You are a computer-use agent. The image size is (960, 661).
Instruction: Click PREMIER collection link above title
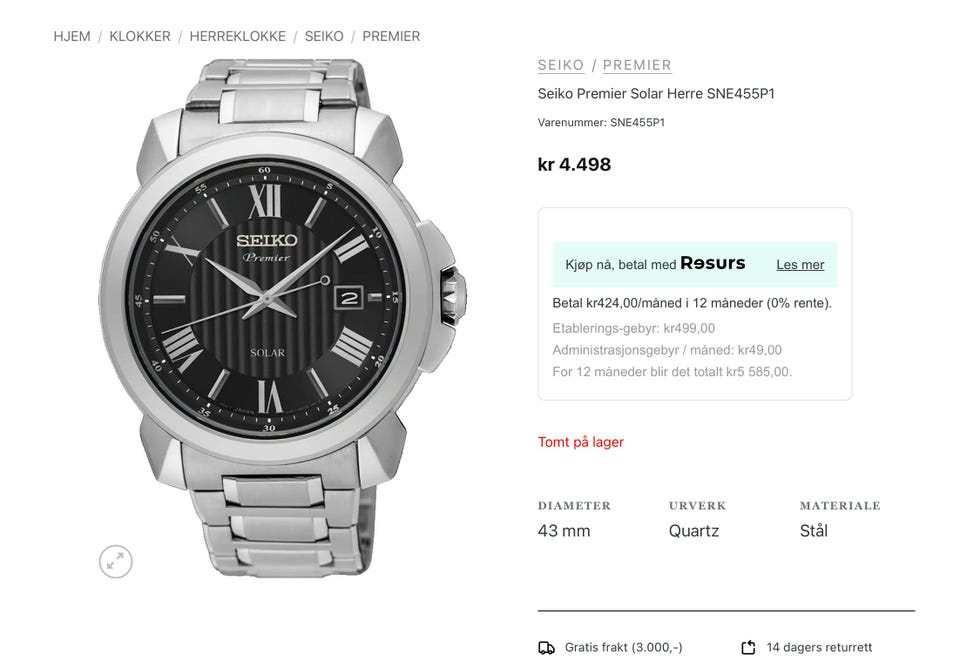[x=637, y=65]
